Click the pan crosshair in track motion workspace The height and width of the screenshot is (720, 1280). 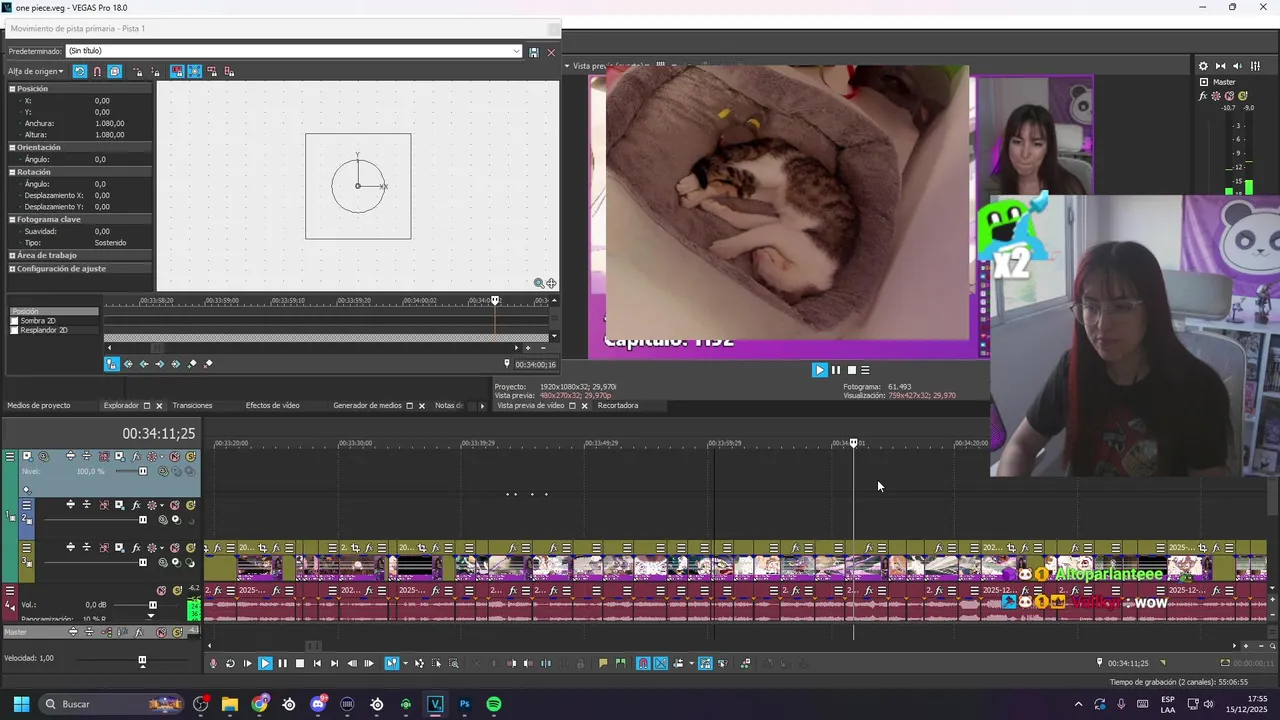(x=551, y=283)
